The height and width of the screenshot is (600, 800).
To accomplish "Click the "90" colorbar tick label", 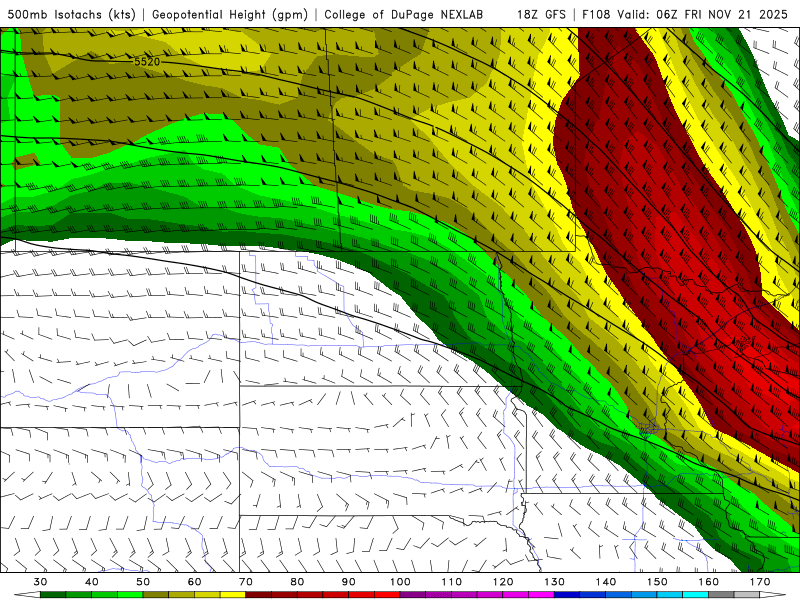I will tap(349, 582).
